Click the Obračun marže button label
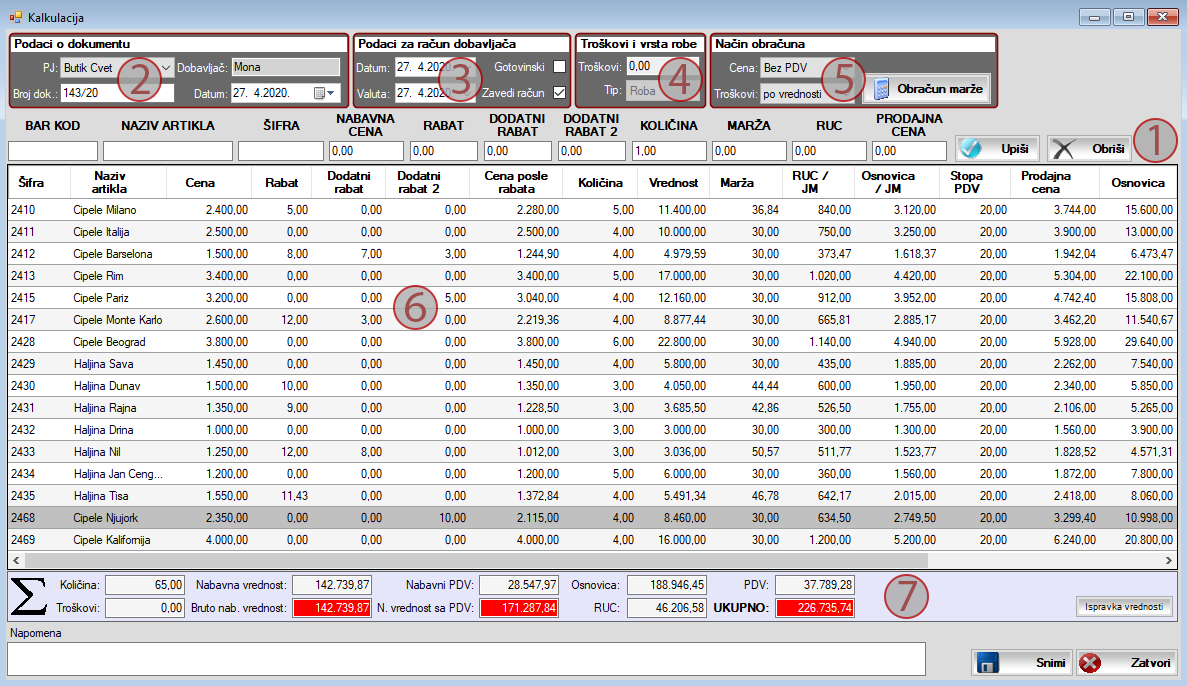 939,89
